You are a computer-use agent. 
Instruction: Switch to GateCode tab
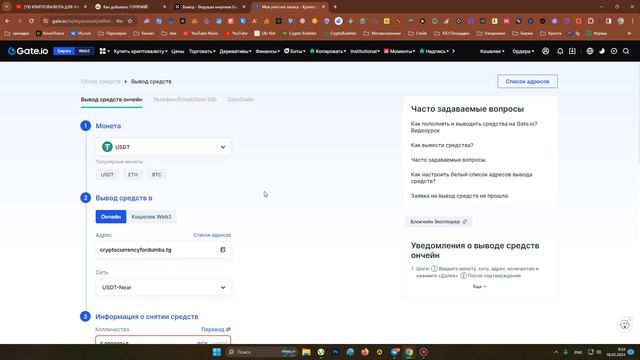pos(240,99)
